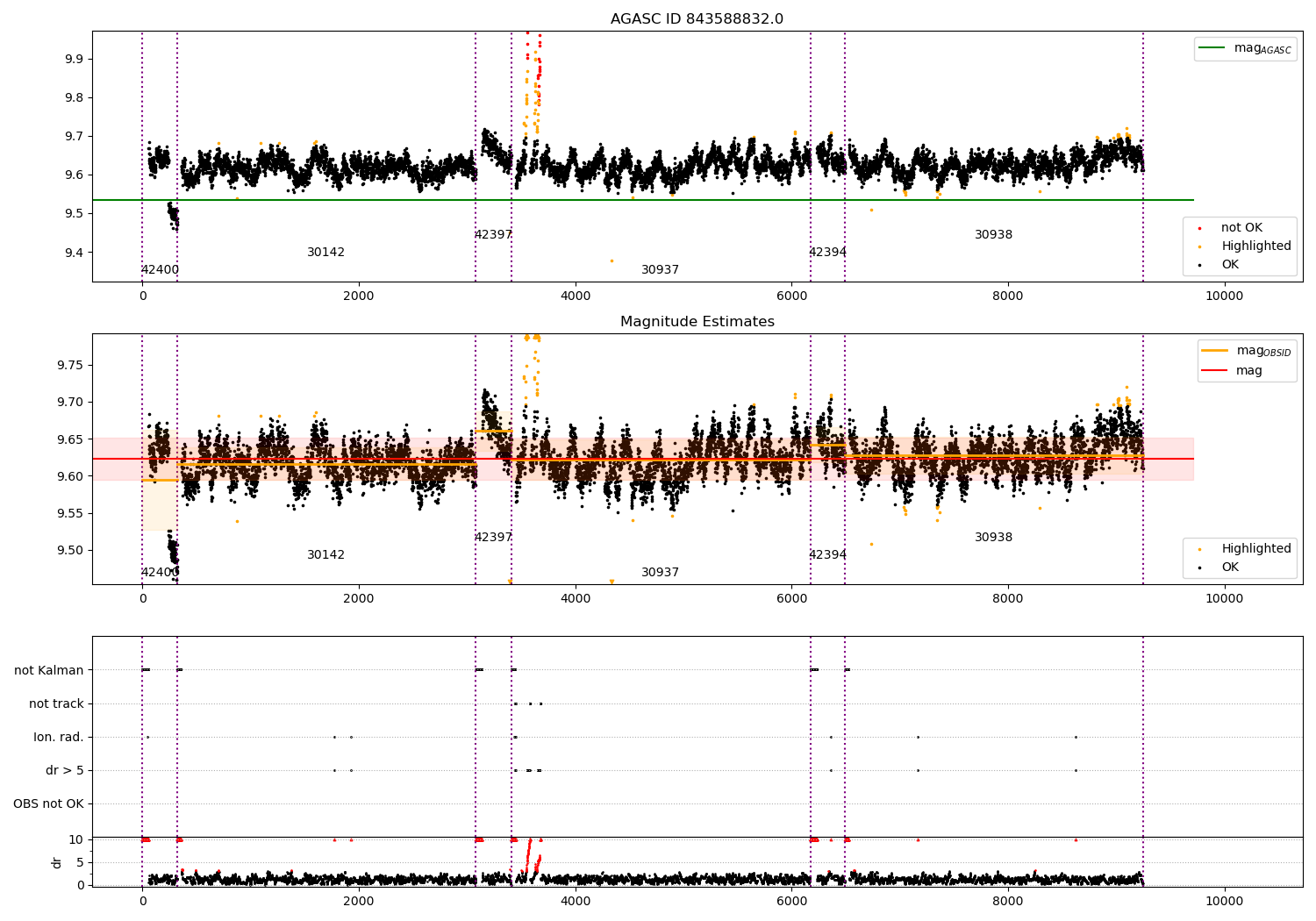The image size is (1316, 921).
Task: Click the '9.75' y-axis tick label
Action: [70, 365]
